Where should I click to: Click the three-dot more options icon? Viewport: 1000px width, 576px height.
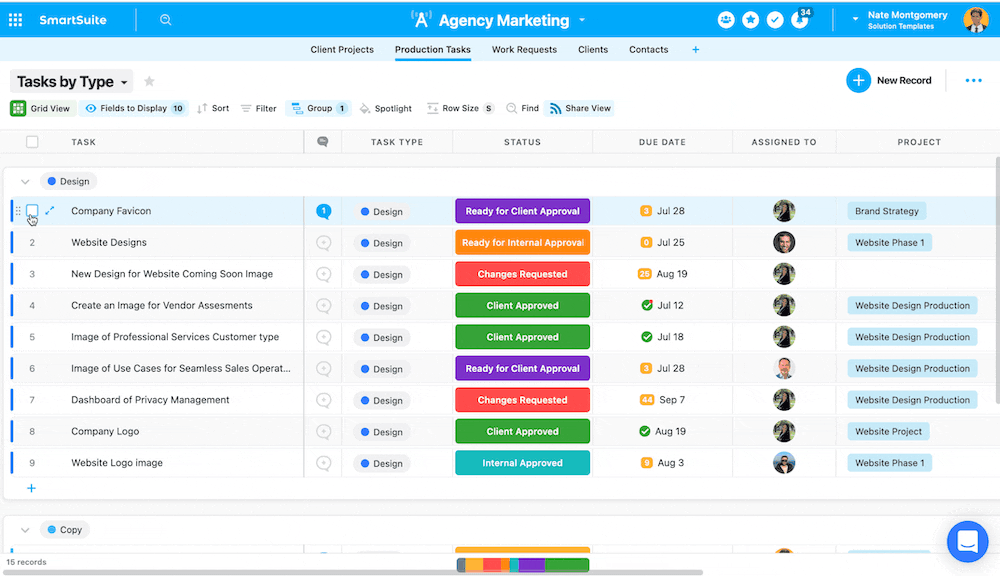[x=973, y=81]
